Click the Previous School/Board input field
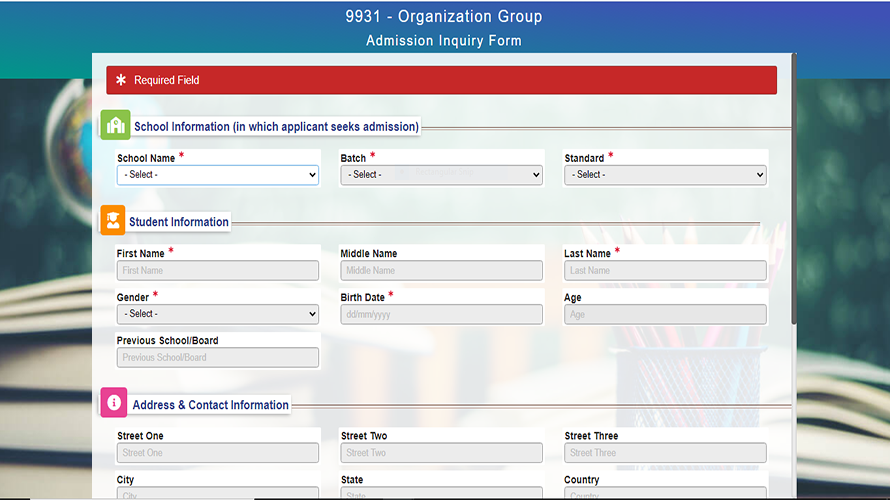Viewport: 890px width, 500px height. 217,358
